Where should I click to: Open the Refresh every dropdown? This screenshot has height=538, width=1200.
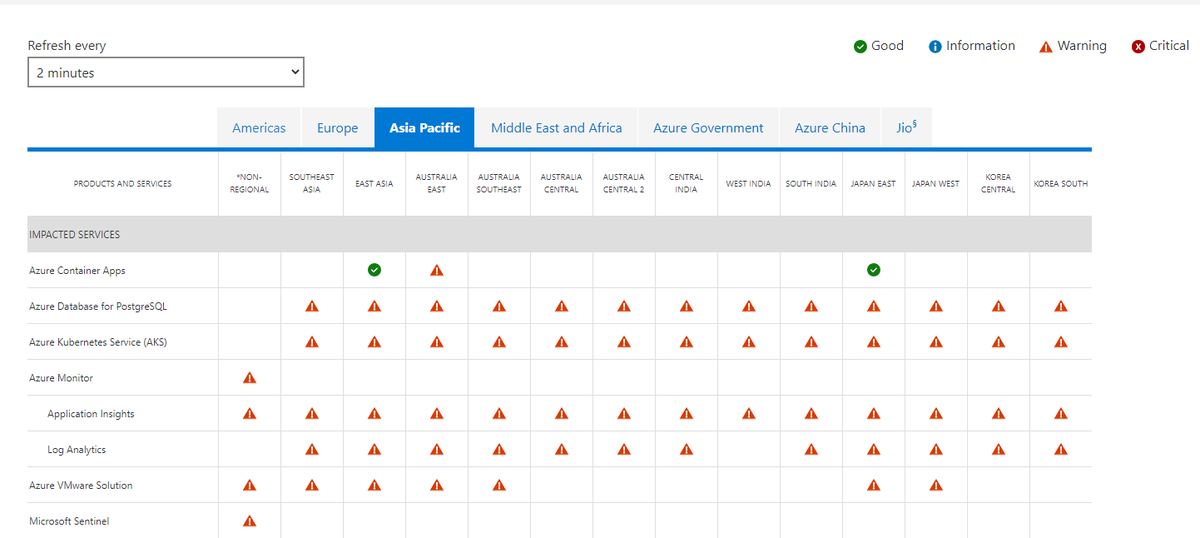pos(165,72)
